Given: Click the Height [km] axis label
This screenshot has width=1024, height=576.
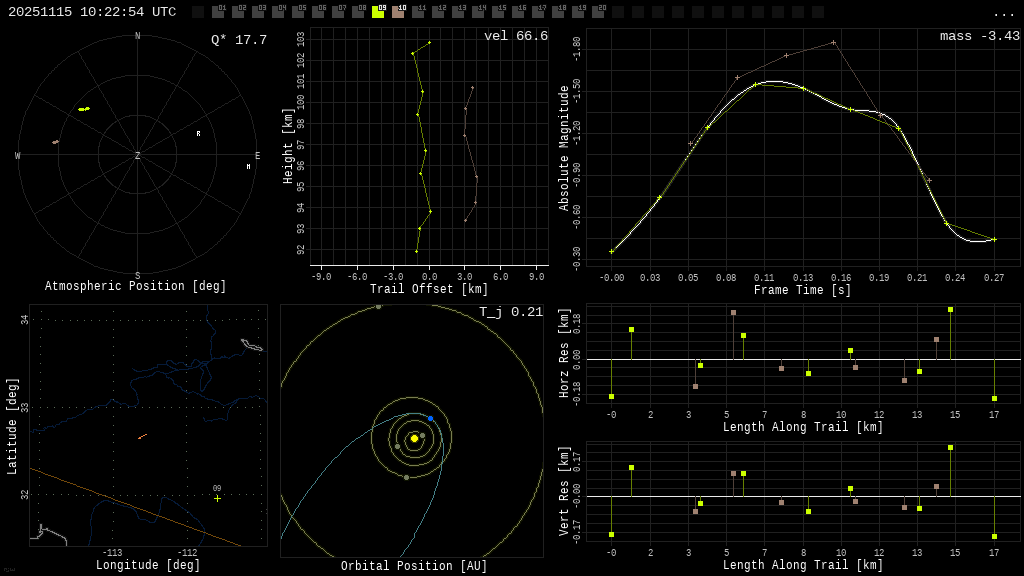Looking at the screenshot, I should tap(288, 146).
